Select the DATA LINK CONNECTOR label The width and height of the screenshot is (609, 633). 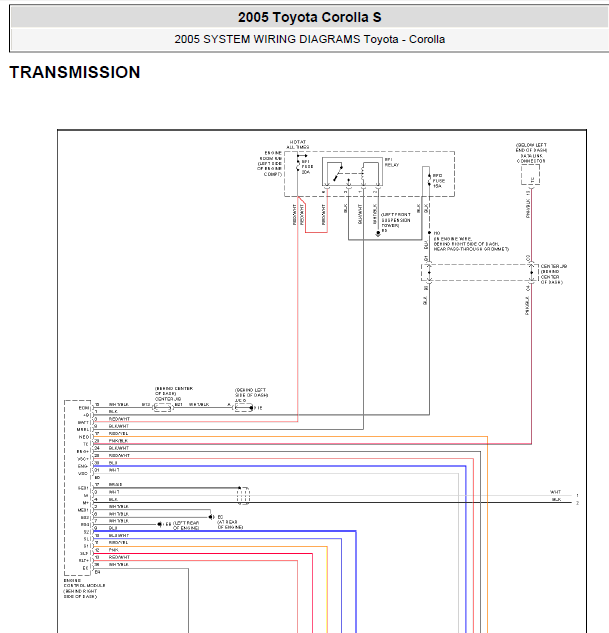point(531,158)
